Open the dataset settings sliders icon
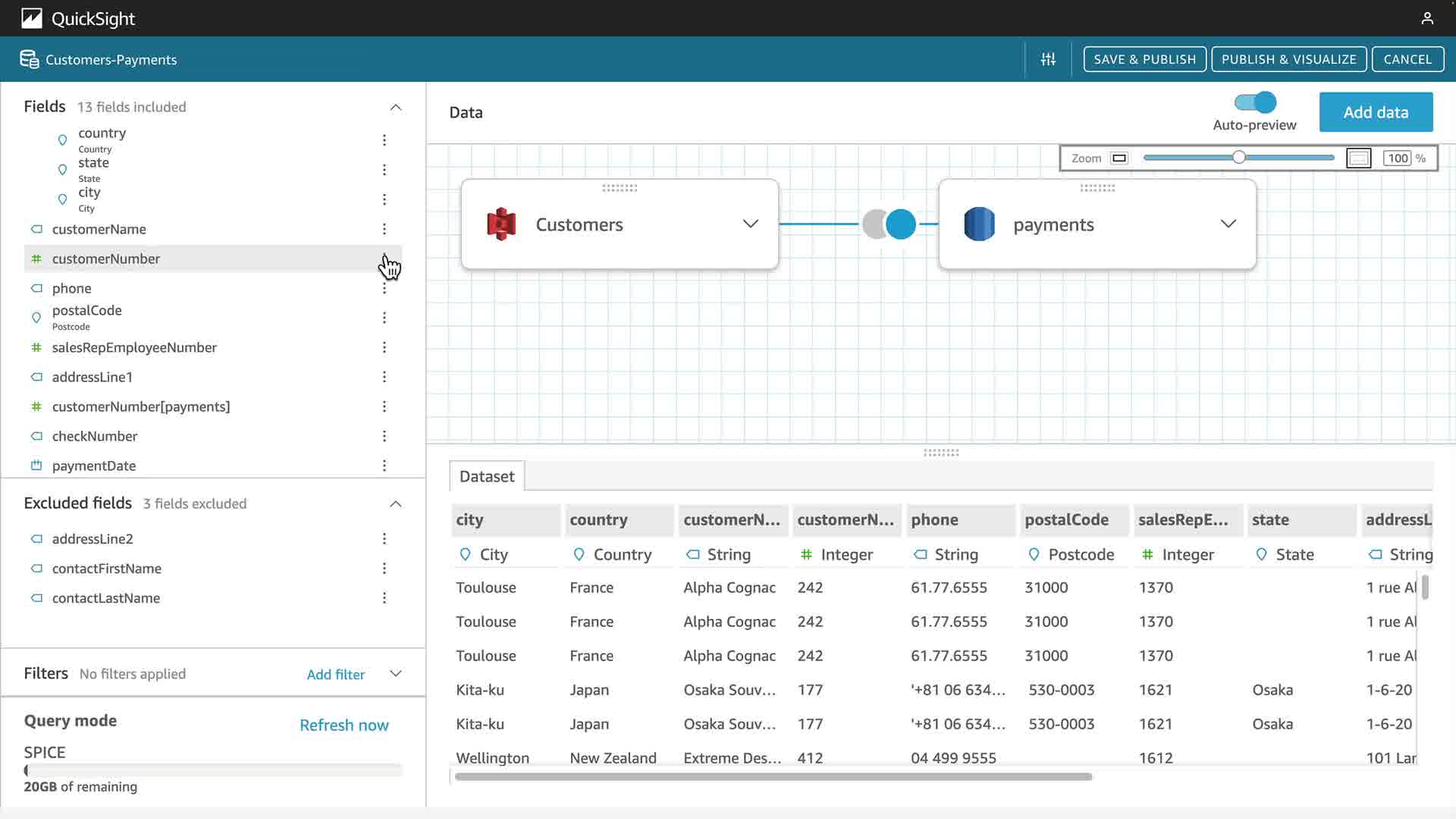The width and height of the screenshot is (1456, 819). (1048, 59)
